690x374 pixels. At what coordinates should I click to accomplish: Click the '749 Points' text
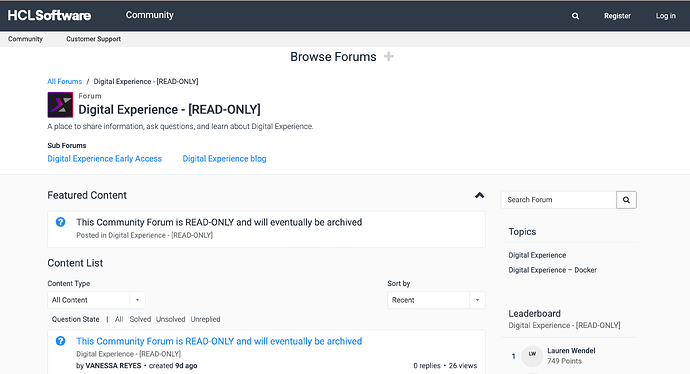565,361
